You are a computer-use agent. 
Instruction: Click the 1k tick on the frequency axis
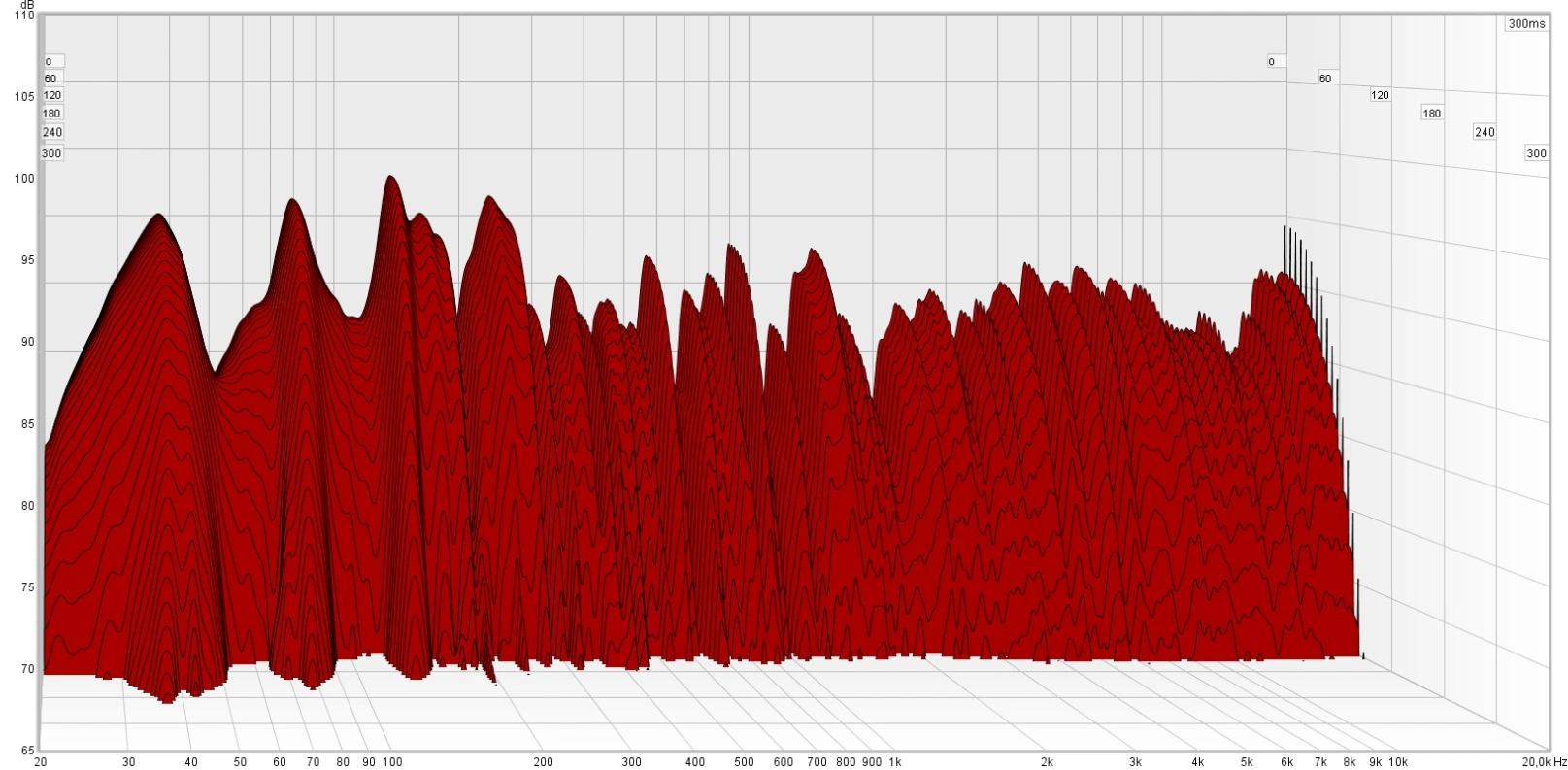click(x=894, y=762)
